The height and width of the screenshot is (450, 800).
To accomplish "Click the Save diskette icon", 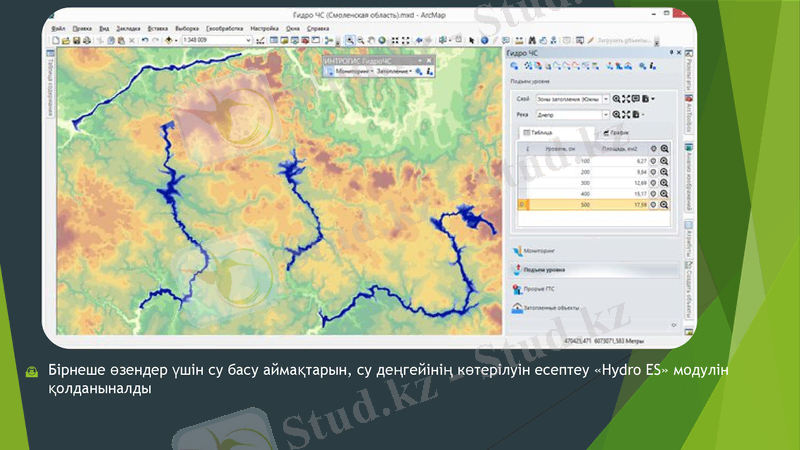I will pyautogui.click(x=77, y=40).
